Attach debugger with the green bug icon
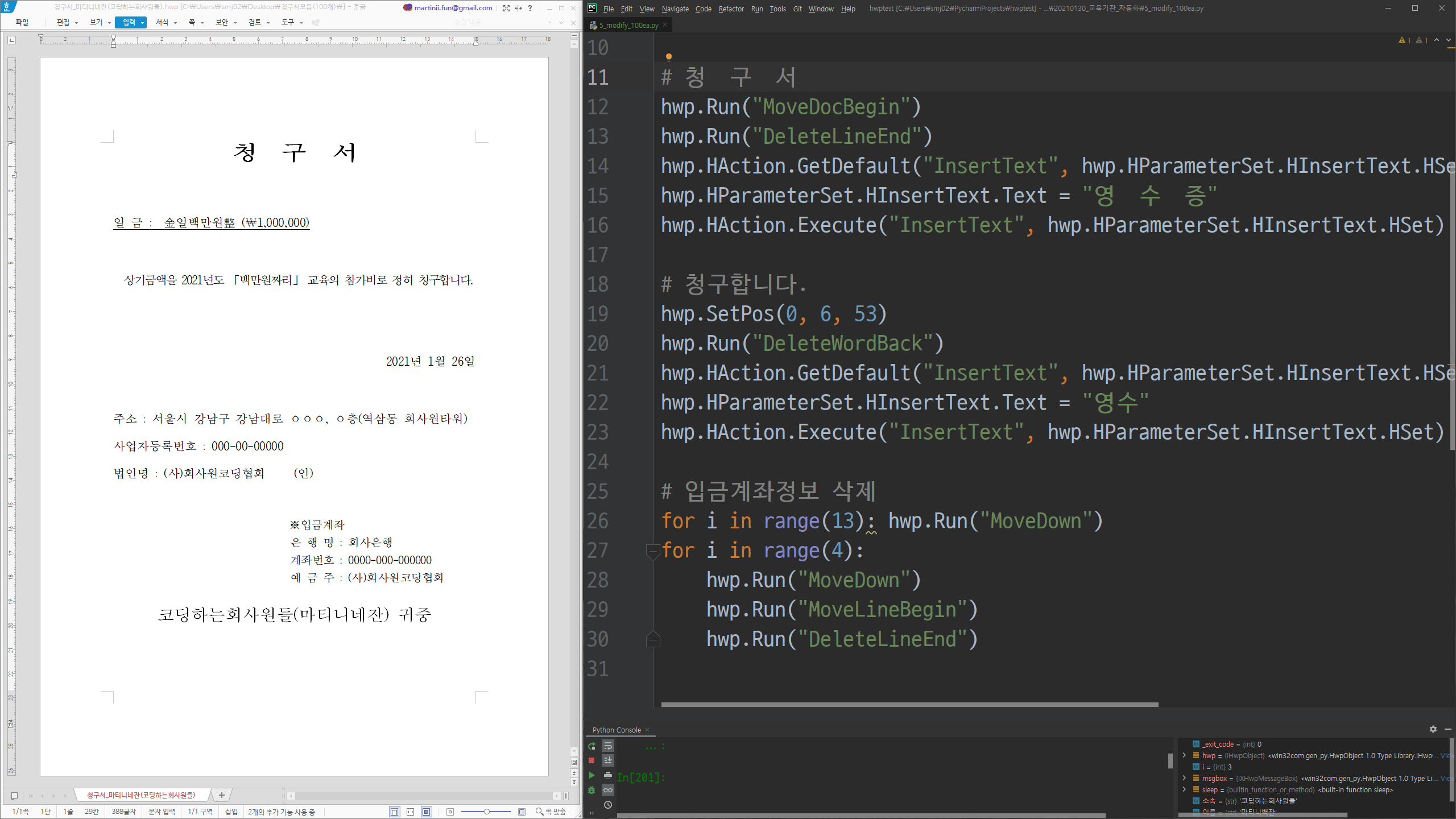This screenshot has width=1456, height=819. [591, 790]
